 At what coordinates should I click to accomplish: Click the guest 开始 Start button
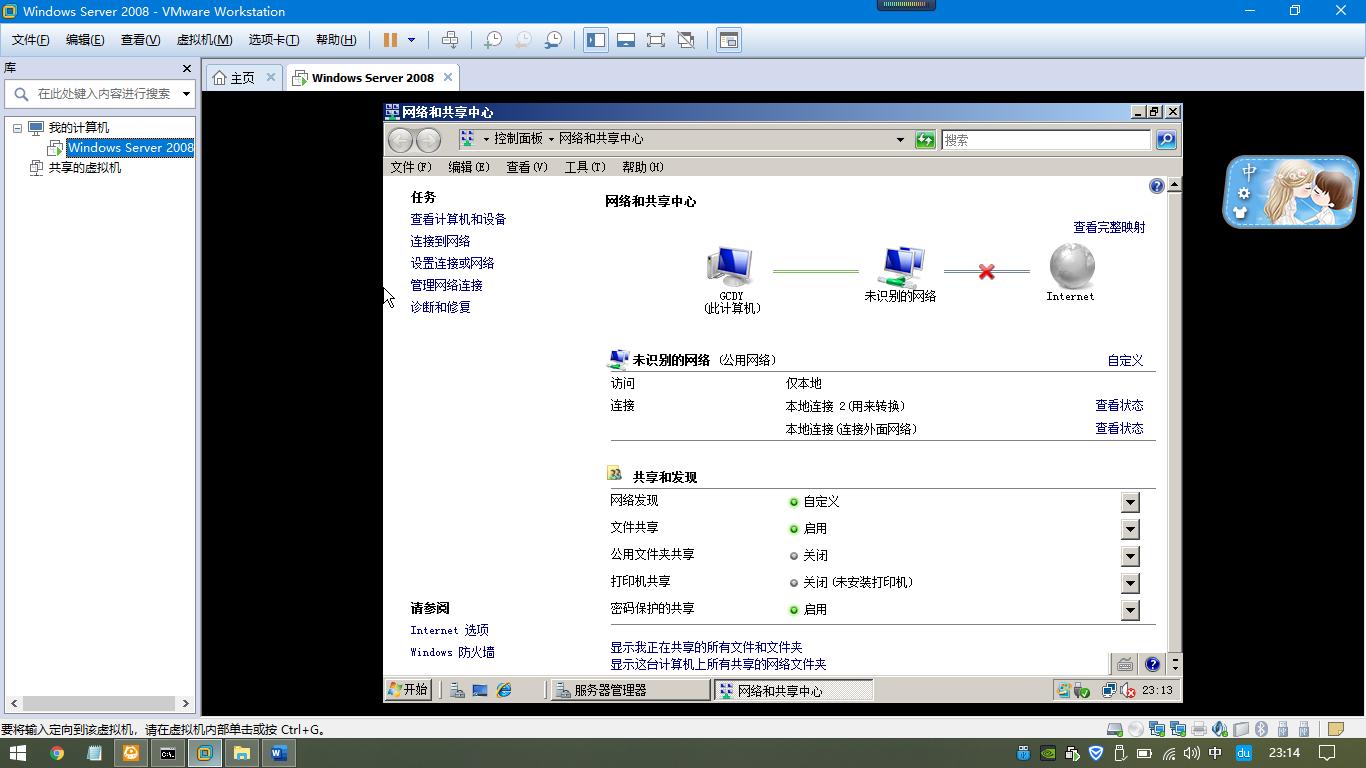tap(408, 690)
